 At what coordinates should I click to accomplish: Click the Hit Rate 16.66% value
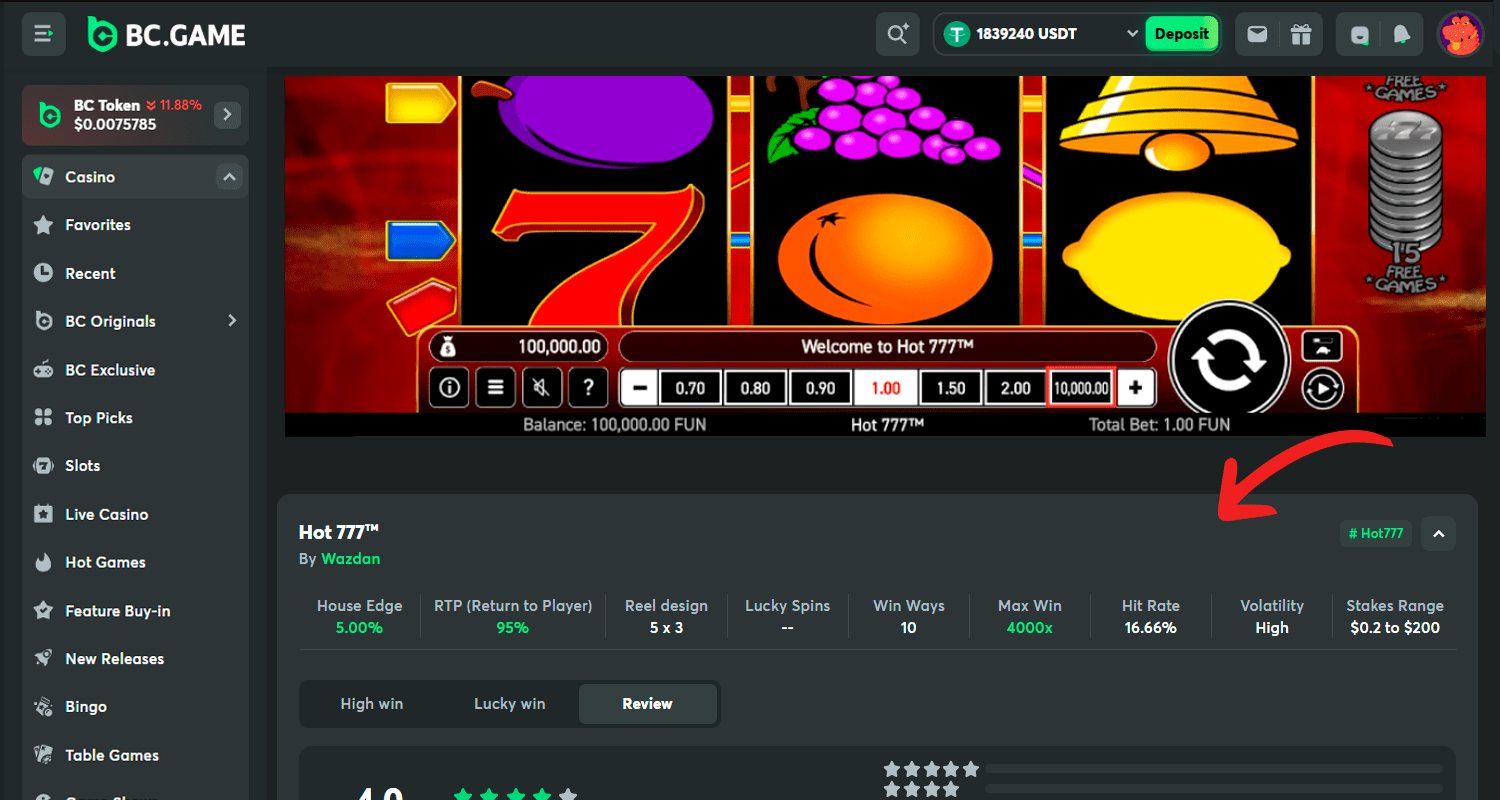click(x=1151, y=628)
